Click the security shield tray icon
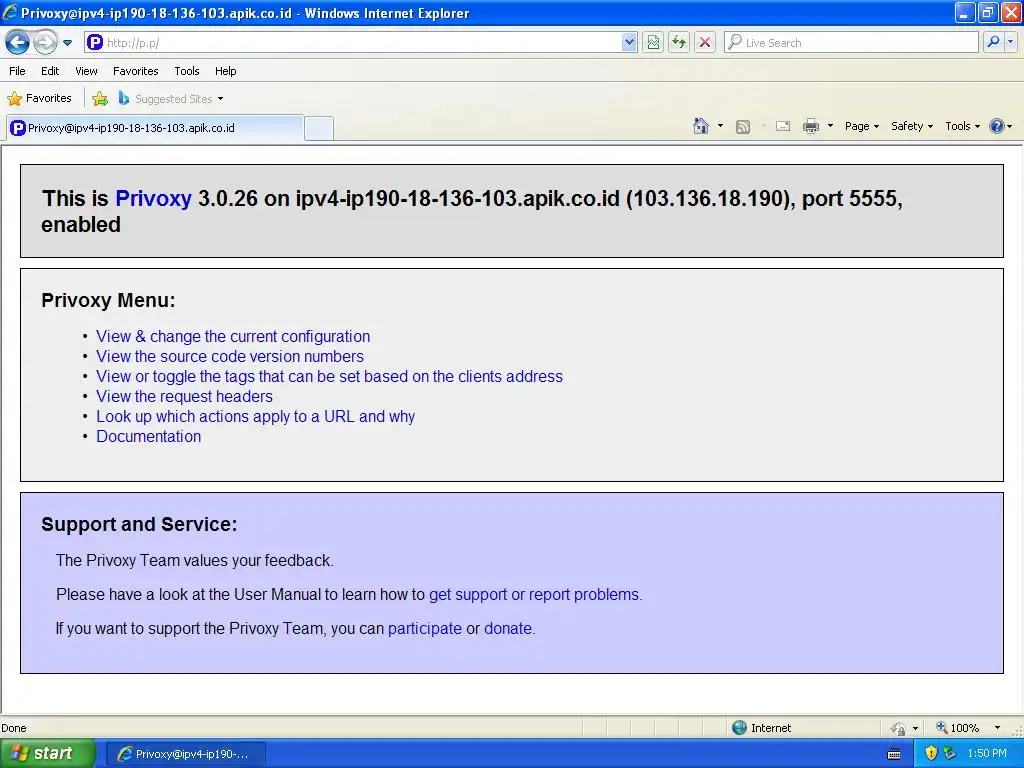Viewport: 1024px width, 768px height. tap(931, 753)
